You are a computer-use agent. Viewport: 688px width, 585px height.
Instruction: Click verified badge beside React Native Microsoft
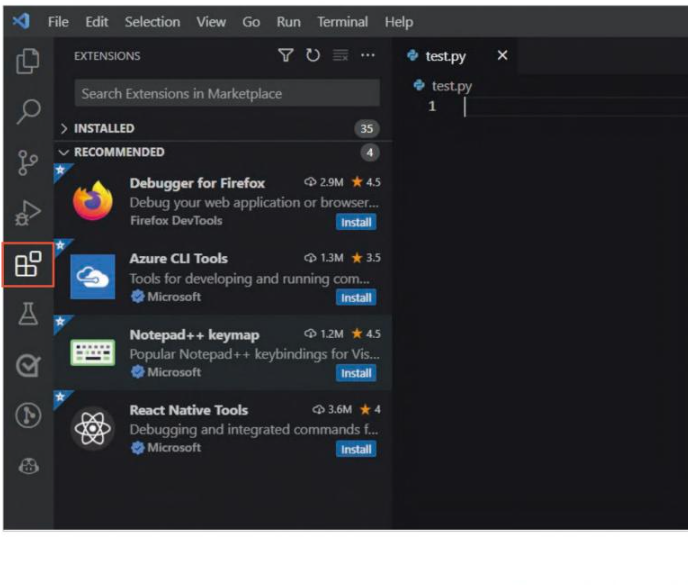tap(138, 448)
